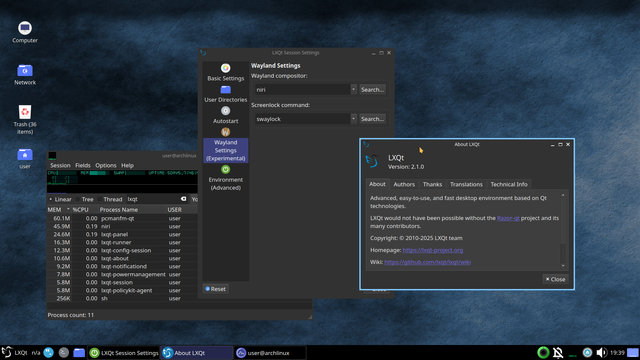Click the LXQt bird logo in About dialog
This screenshot has width=640, height=360.
pos(372,161)
